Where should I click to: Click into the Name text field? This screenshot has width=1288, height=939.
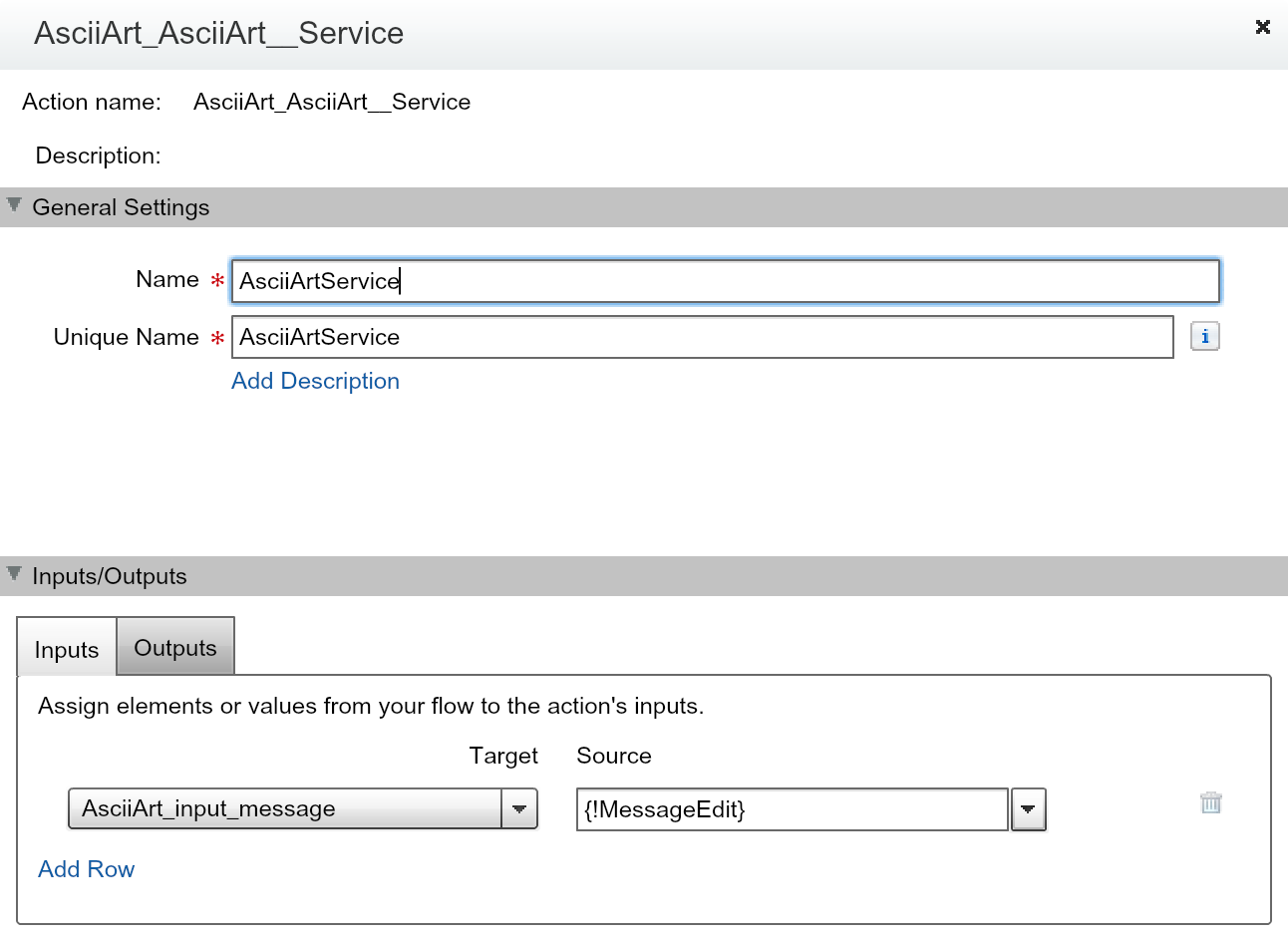725,281
